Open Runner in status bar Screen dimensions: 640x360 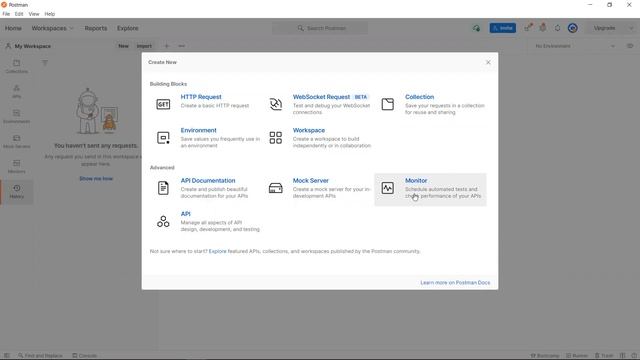[x=577, y=356]
